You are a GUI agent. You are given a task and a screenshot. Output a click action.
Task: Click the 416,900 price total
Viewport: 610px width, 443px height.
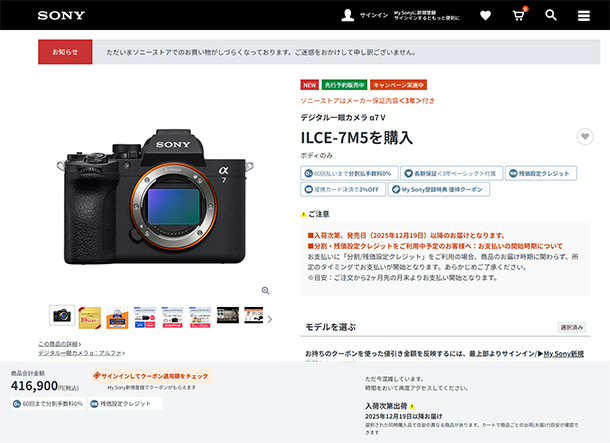[x=35, y=386]
